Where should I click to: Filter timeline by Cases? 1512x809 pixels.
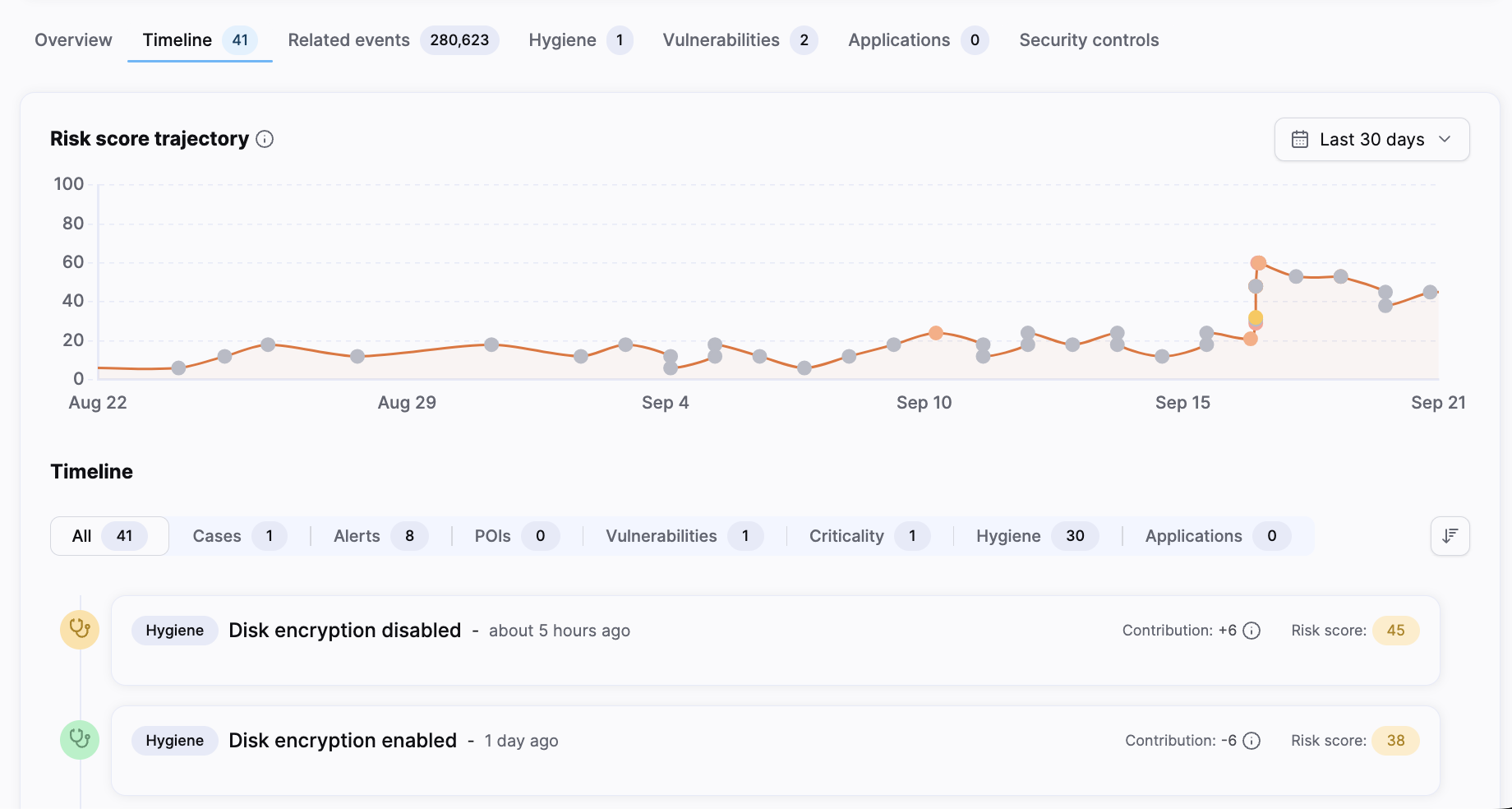click(x=239, y=536)
